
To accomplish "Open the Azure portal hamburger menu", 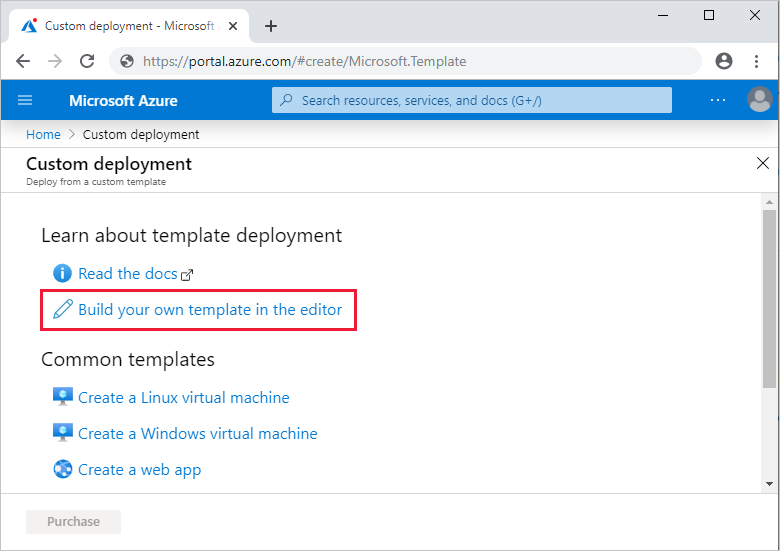I will click(25, 100).
